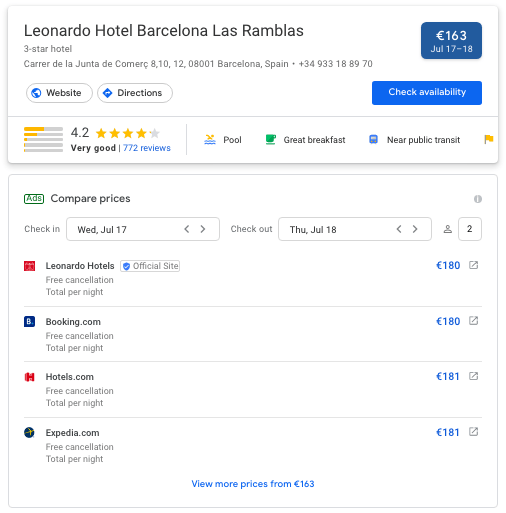Click the Pool amenity icon

210,139
